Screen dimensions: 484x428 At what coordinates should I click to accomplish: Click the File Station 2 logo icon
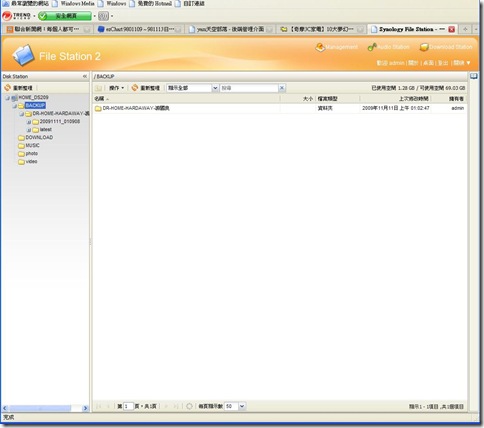click(x=23, y=55)
